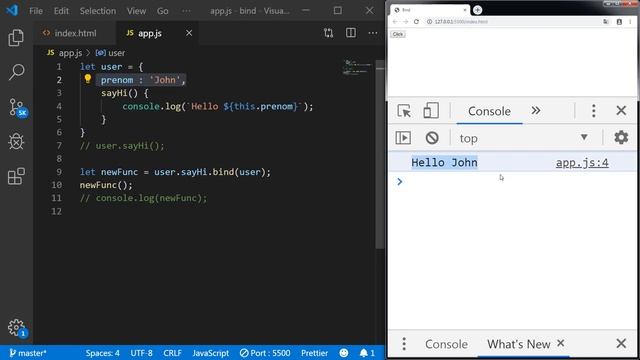
Task: Open a new browser tab
Action: coord(477,10)
